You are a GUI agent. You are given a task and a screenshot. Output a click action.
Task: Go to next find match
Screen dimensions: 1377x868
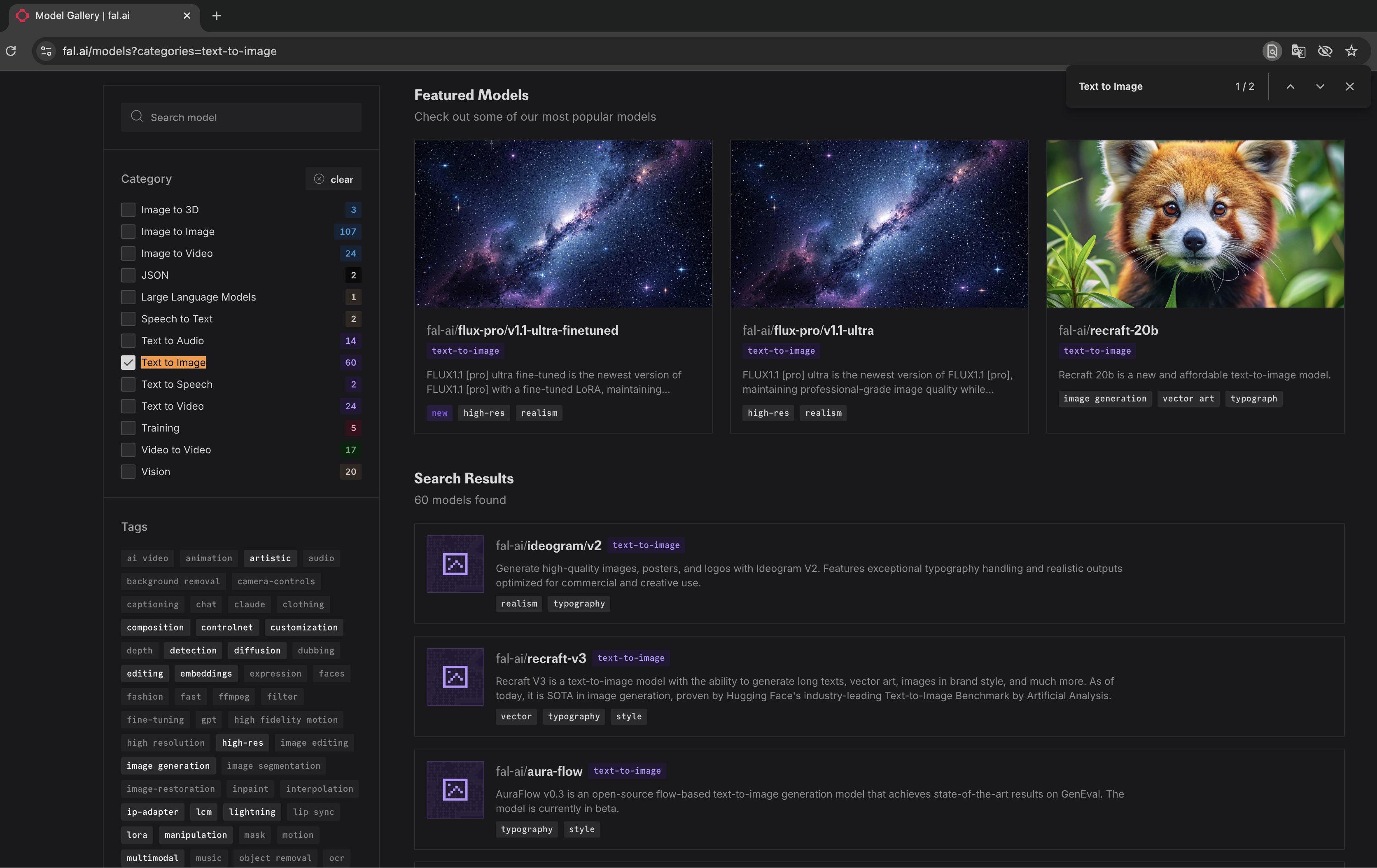point(1320,86)
